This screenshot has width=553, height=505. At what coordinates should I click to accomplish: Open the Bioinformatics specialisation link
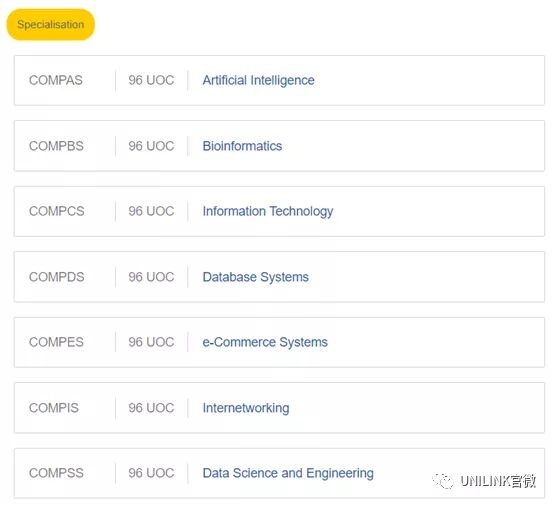(x=242, y=146)
